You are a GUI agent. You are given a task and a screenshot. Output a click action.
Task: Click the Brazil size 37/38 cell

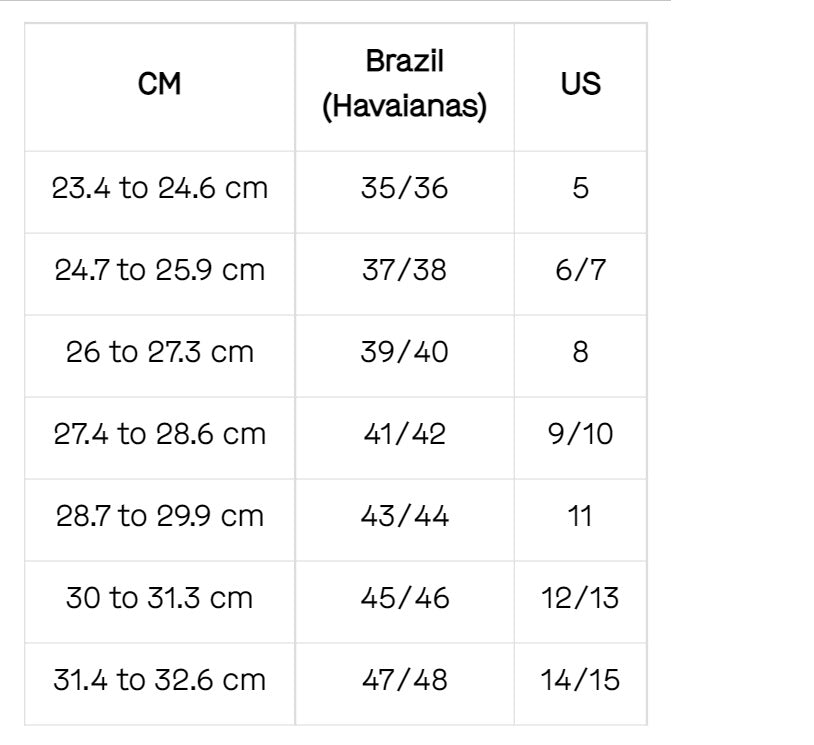(x=404, y=270)
